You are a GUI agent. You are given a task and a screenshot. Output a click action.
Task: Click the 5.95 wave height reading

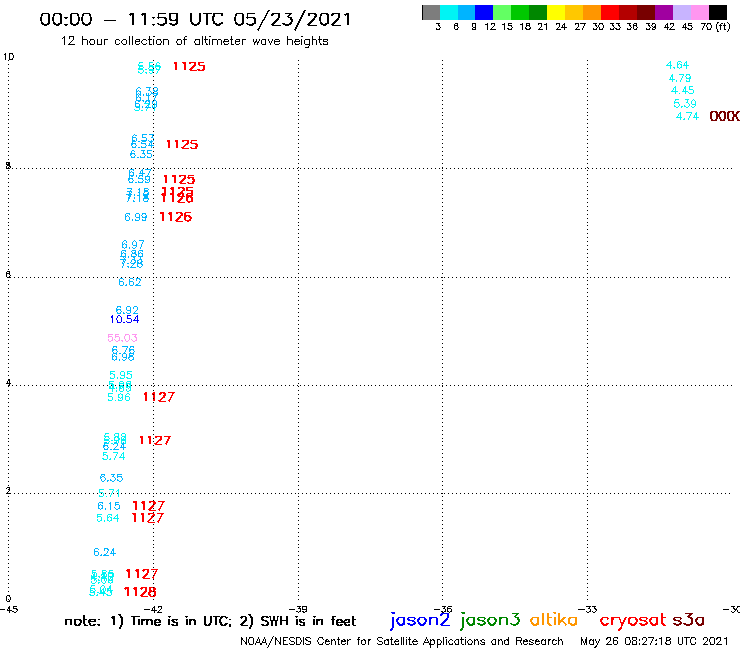click(x=121, y=375)
